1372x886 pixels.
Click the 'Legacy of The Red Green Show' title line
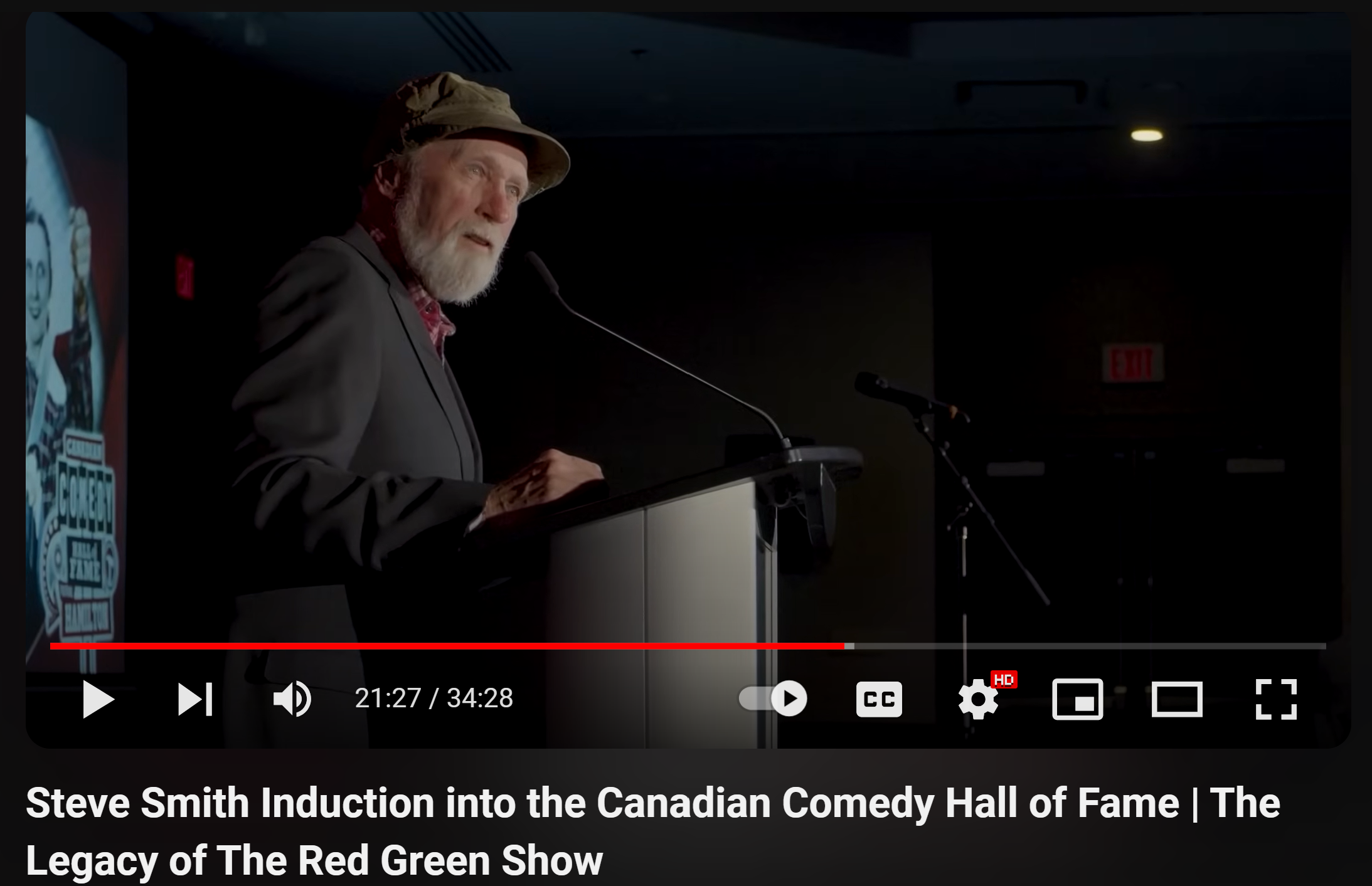point(314,860)
